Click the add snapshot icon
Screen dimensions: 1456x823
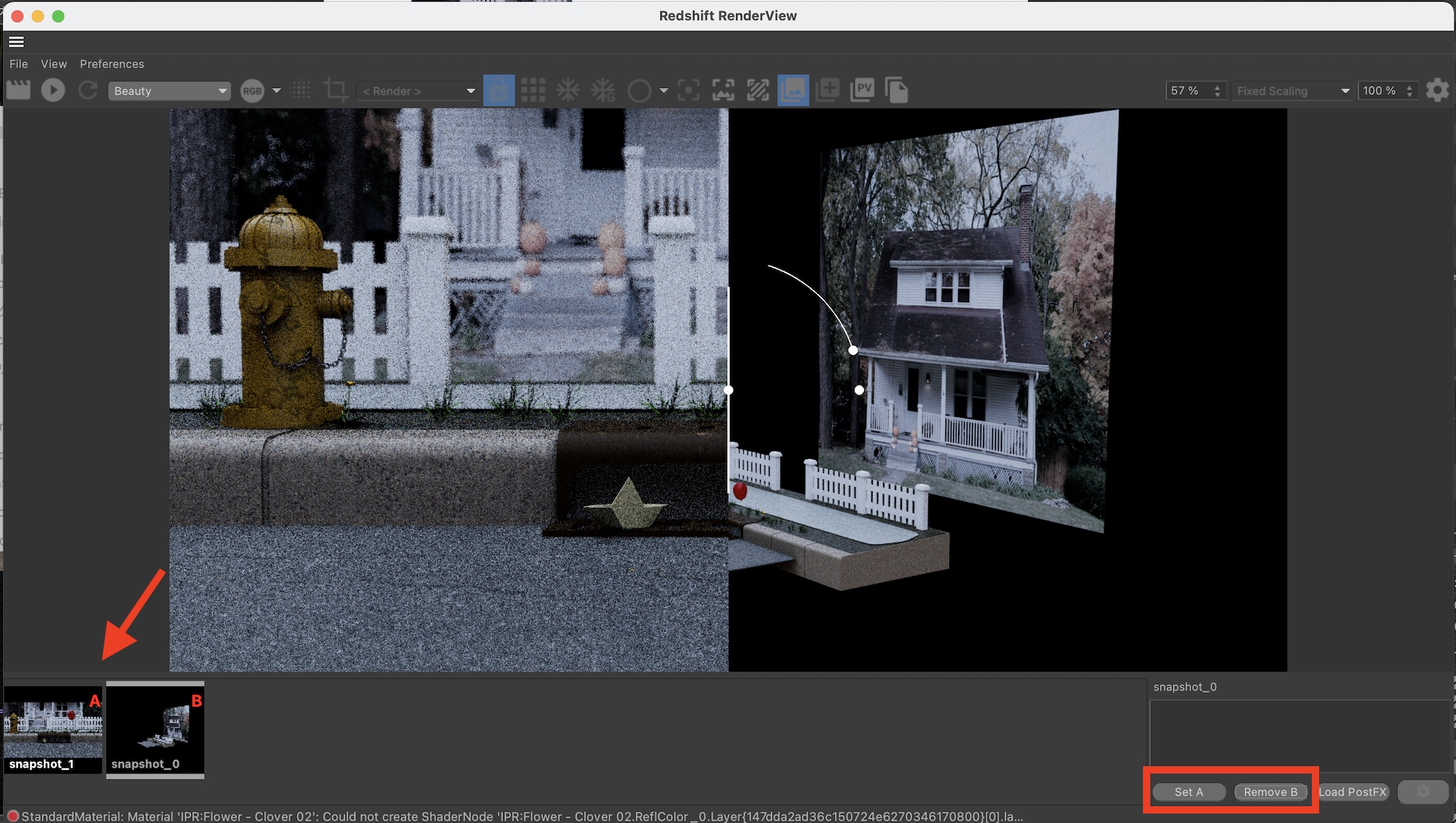(x=828, y=90)
